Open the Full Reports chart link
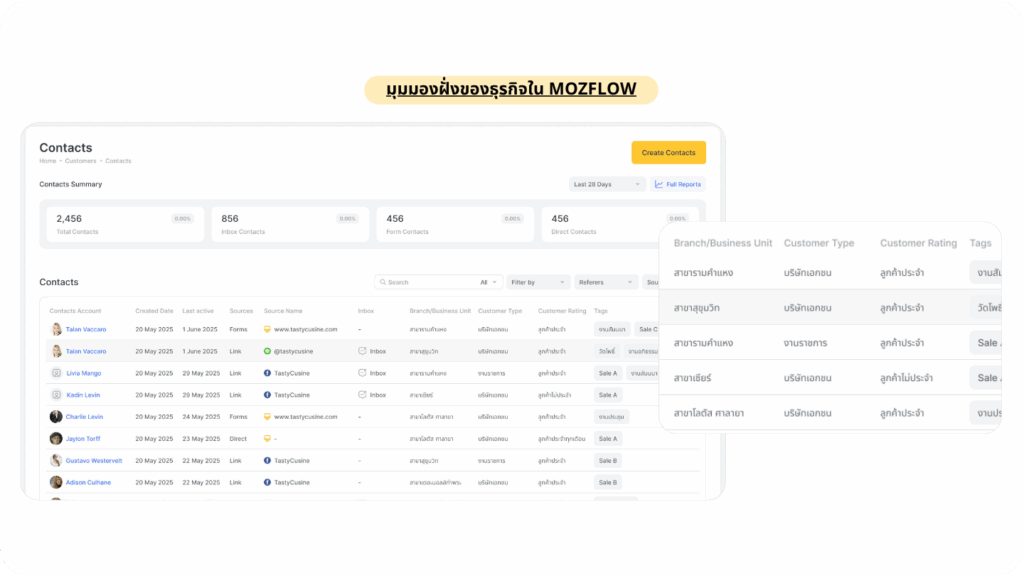Image resolution: width=1024 pixels, height=576 pixels. click(x=678, y=184)
